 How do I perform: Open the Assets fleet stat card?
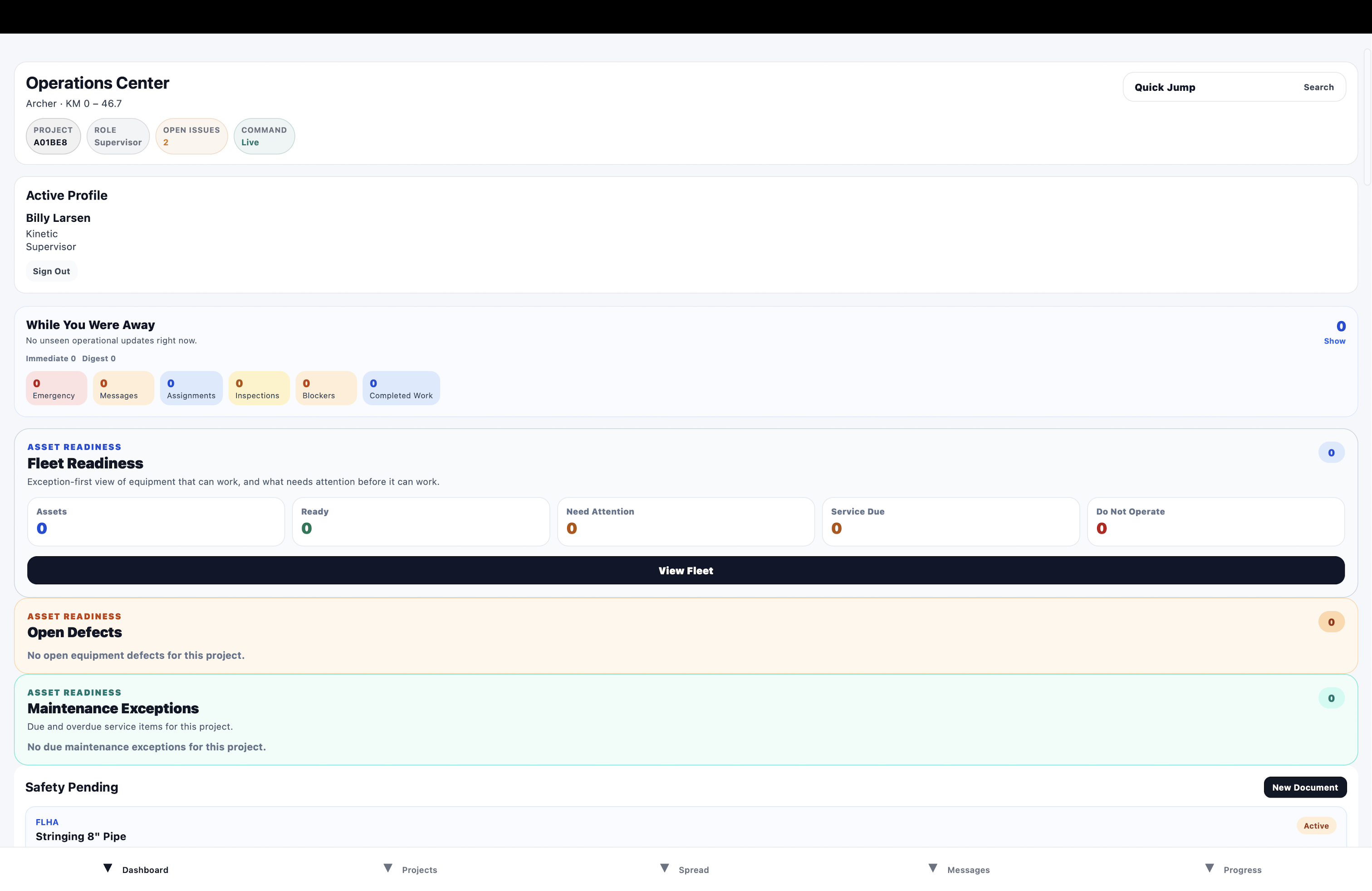(x=156, y=522)
